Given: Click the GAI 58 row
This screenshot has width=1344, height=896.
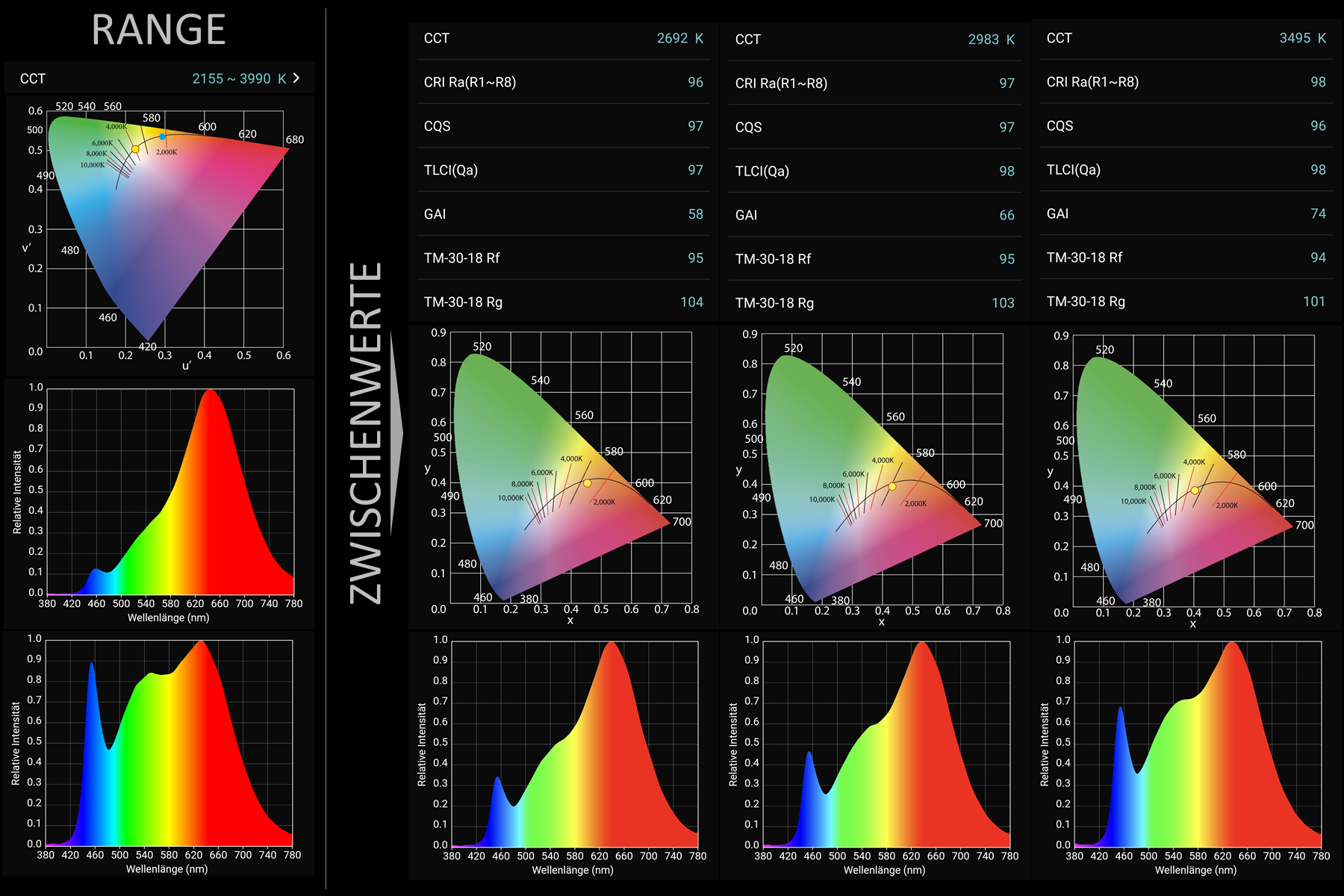Looking at the screenshot, I should pos(563,214).
